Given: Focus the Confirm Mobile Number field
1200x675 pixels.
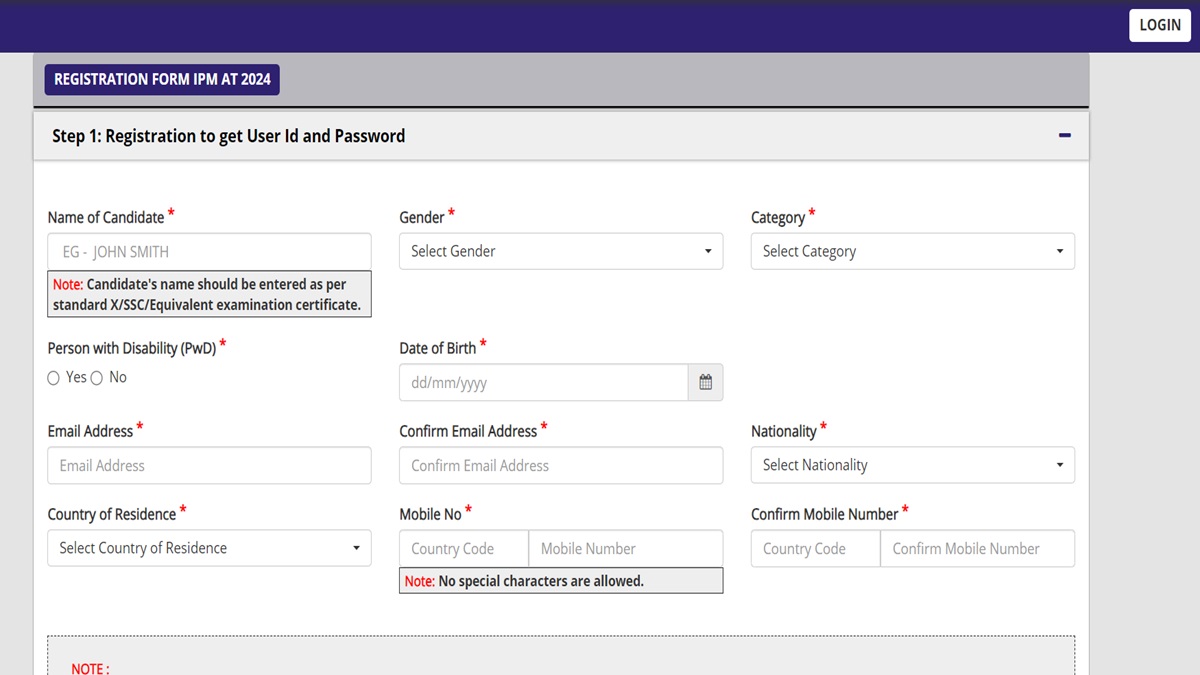Looking at the screenshot, I should (978, 548).
